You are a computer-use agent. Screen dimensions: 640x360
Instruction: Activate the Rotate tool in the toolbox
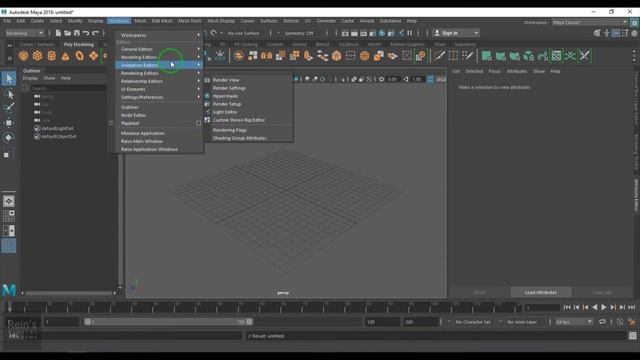pyautogui.click(x=9, y=138)
